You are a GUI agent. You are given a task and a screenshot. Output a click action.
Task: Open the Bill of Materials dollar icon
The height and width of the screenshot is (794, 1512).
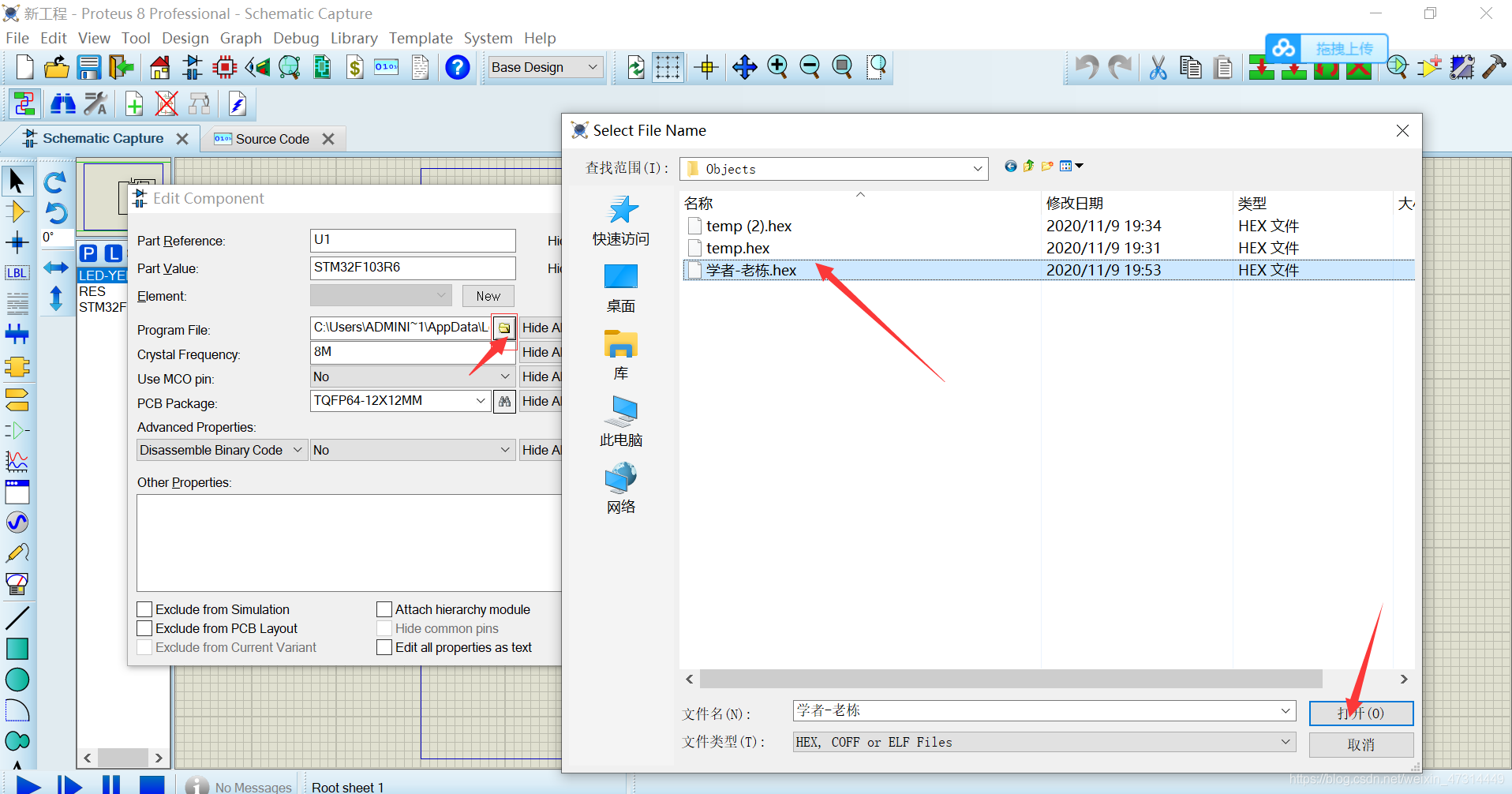(x=355, y=67)
